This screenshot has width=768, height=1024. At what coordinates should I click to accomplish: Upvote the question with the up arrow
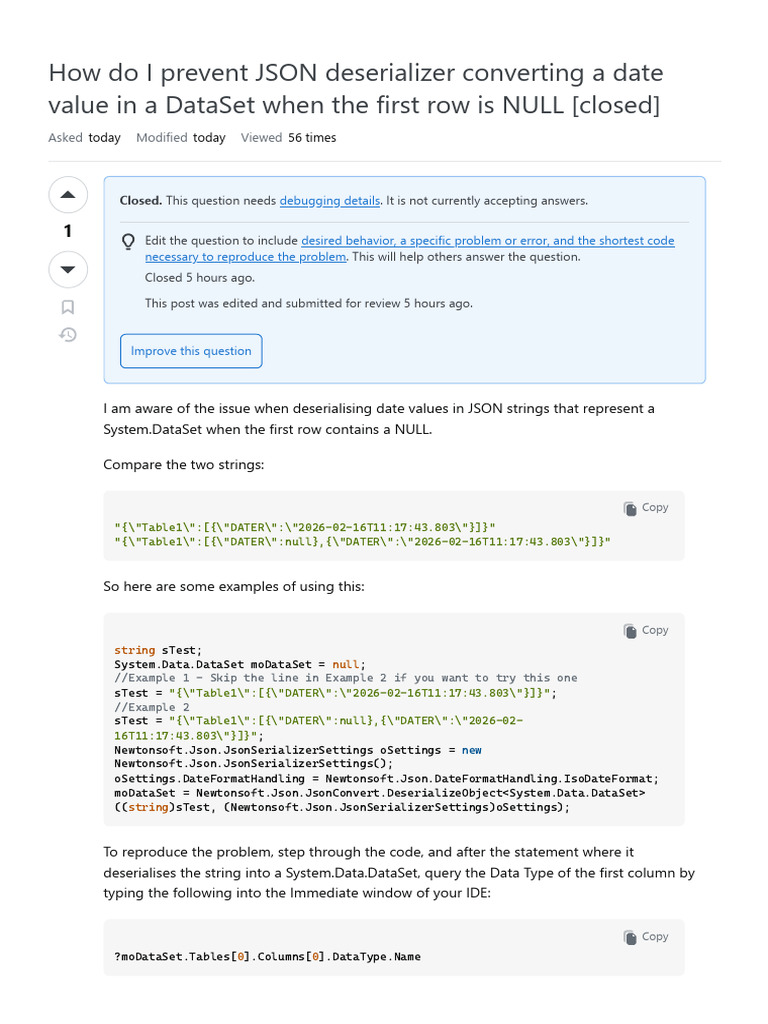(x=68, y=195)
